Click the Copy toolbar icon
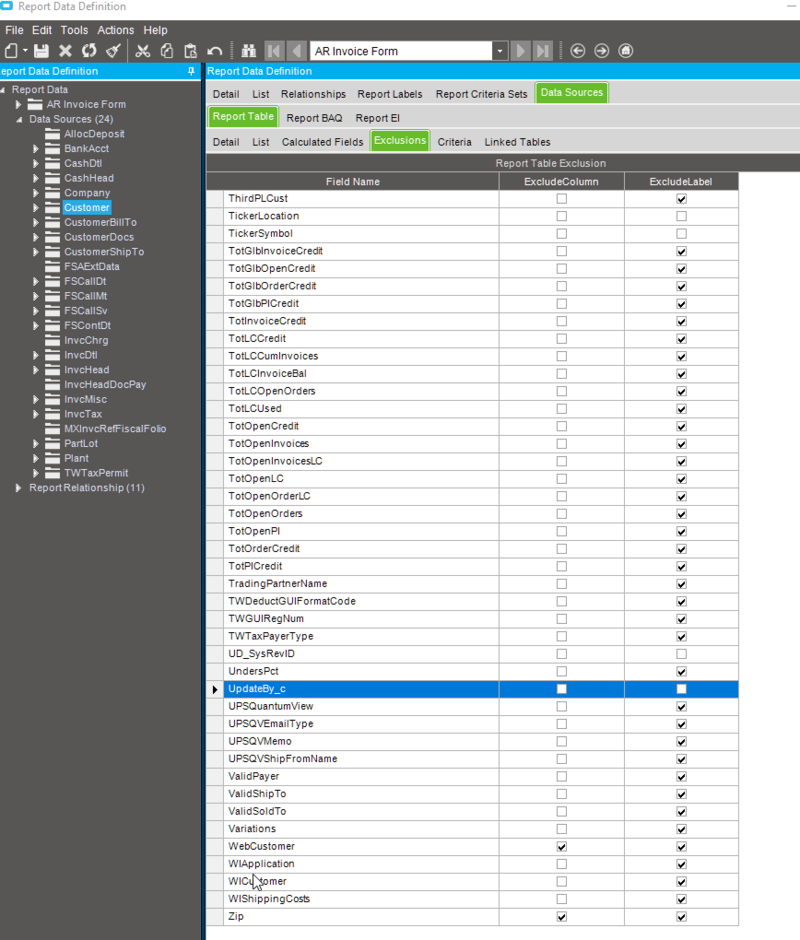 tap(168, 50)
